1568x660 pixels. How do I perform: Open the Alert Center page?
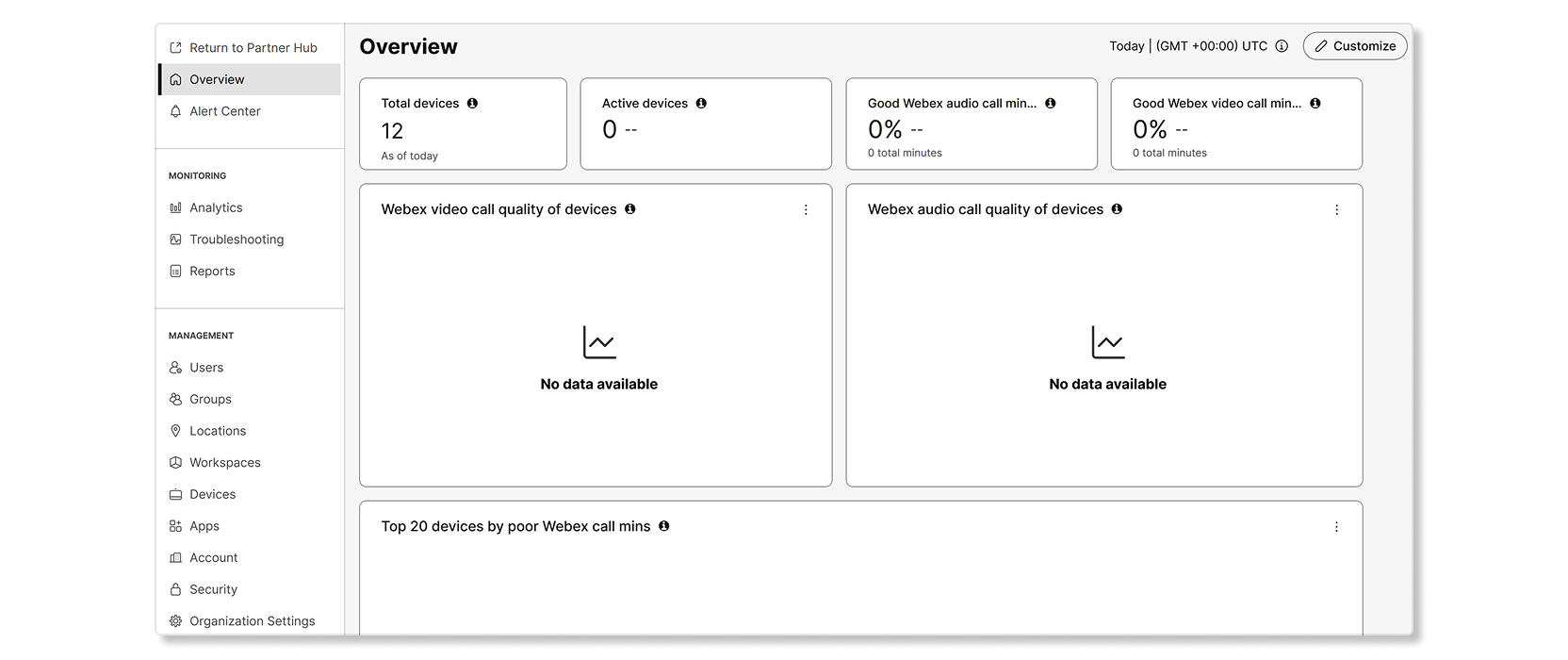pyautogui.click(x=224, y=111)
